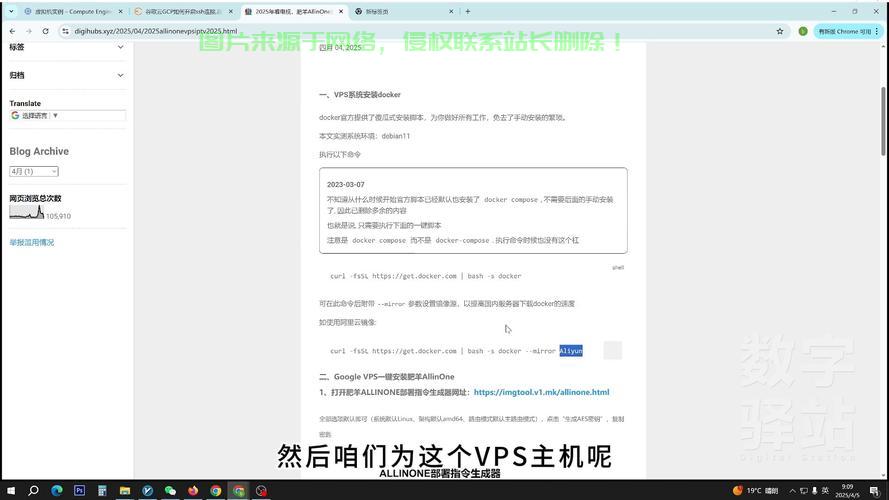The image size is (889, 500).
Task: Open the Windows Start menu
Action: pos(11,490)
